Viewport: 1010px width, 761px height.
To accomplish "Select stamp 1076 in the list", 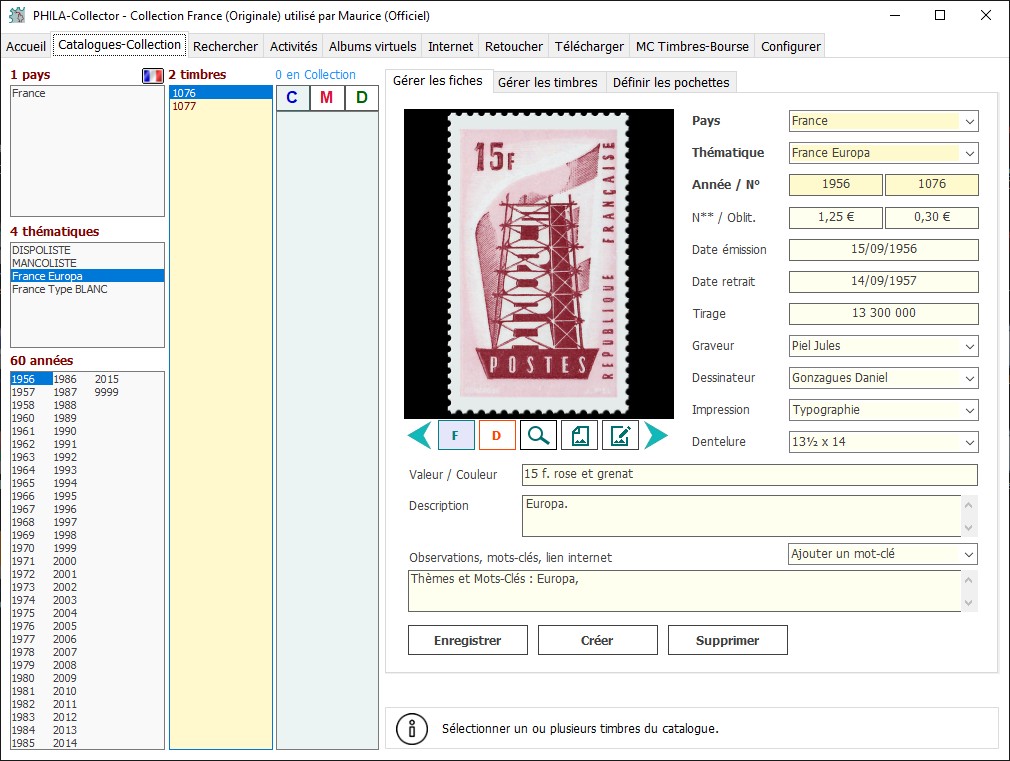I will tap(221, 93).
